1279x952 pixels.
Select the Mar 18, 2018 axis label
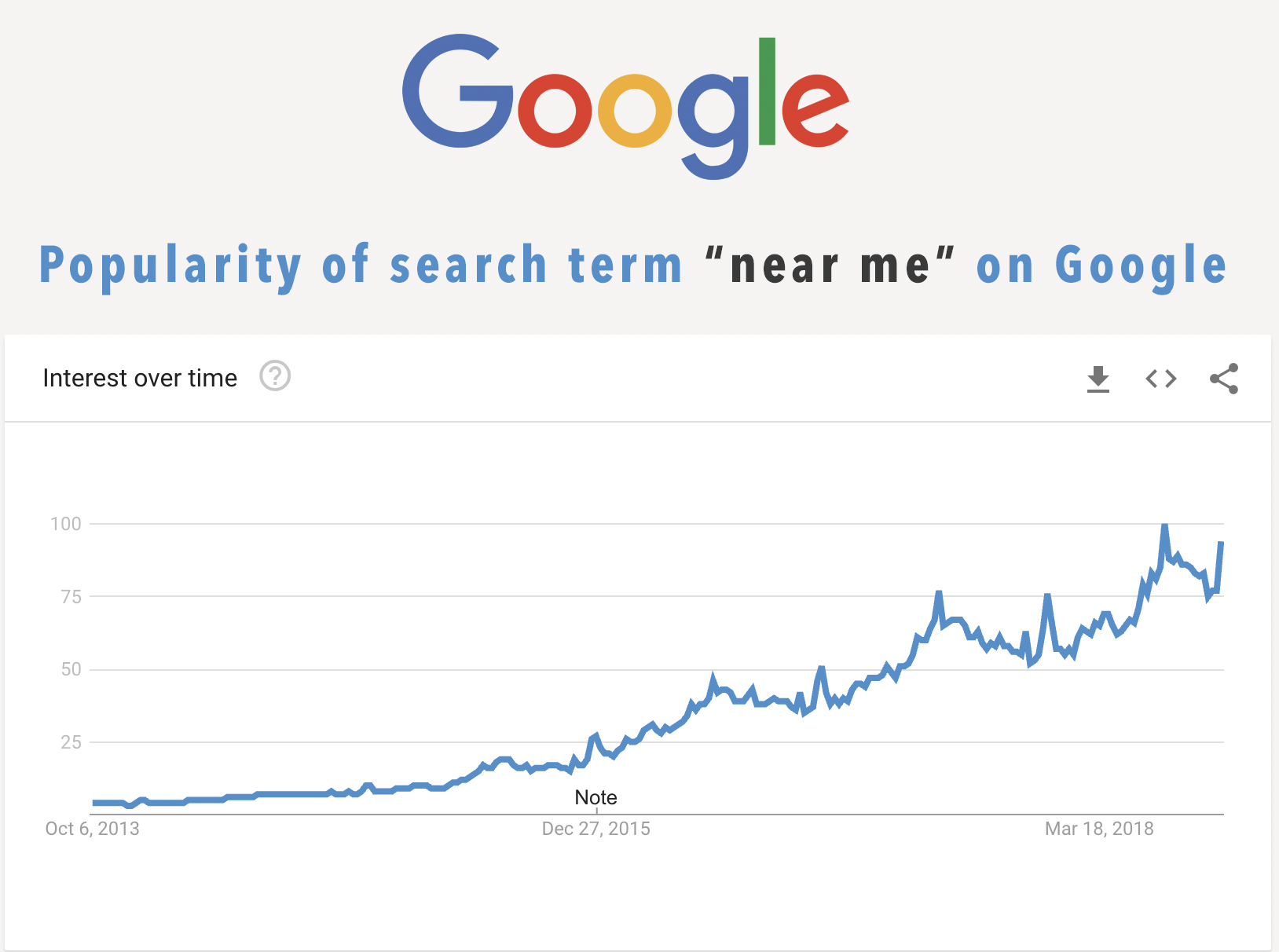[x=1099, y=829]
